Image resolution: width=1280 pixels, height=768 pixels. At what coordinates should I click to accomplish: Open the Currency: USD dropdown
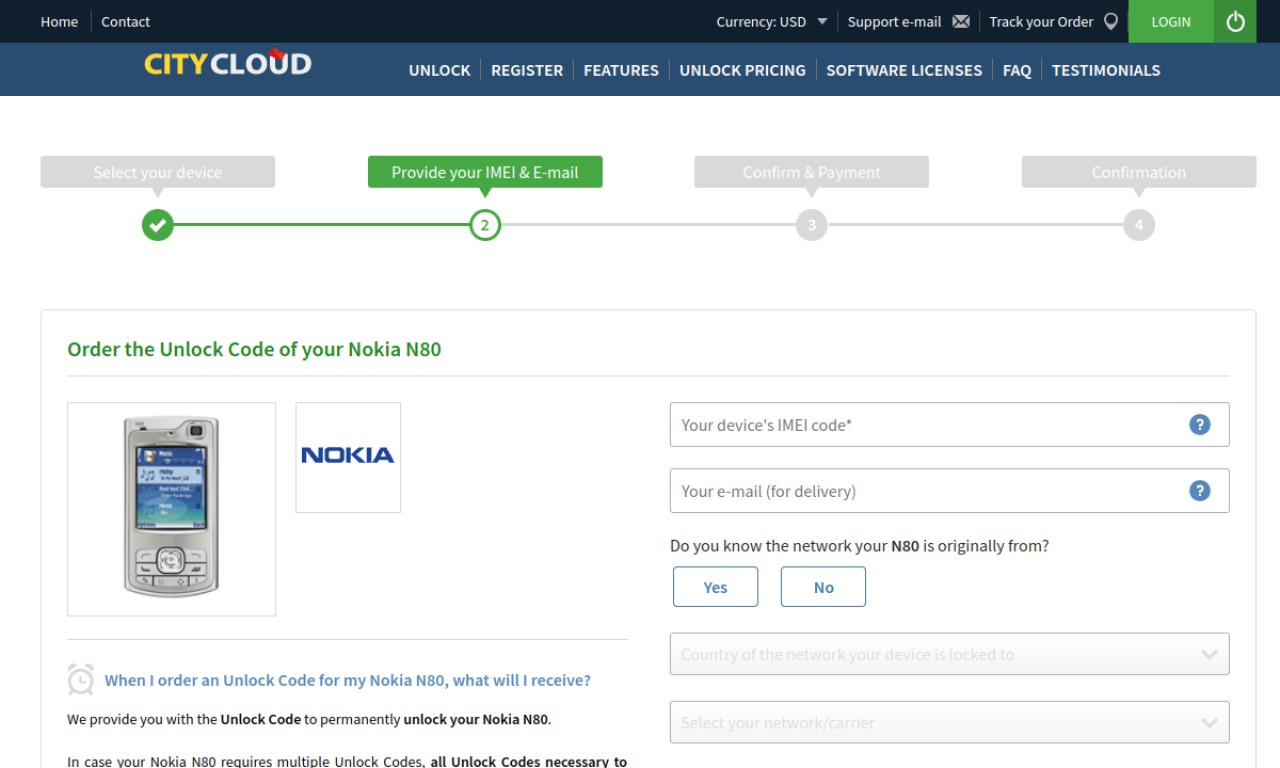772,22
